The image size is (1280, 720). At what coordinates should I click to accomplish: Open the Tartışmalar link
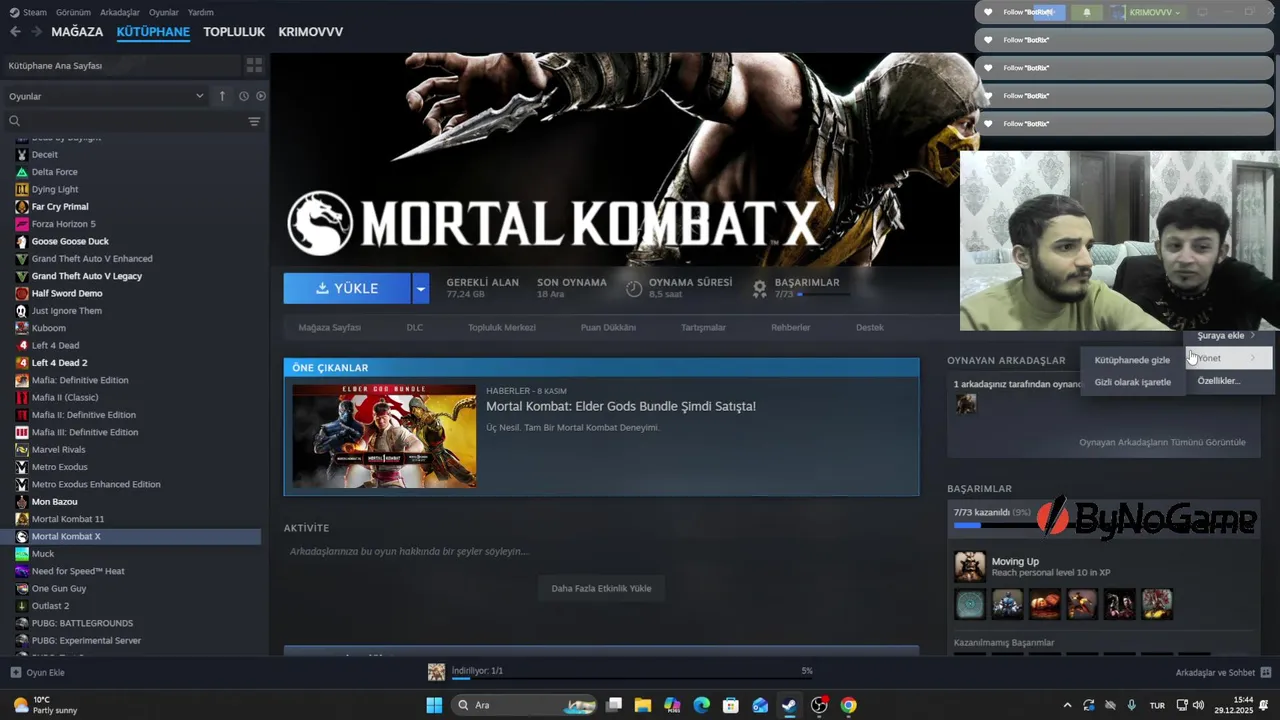704,327
